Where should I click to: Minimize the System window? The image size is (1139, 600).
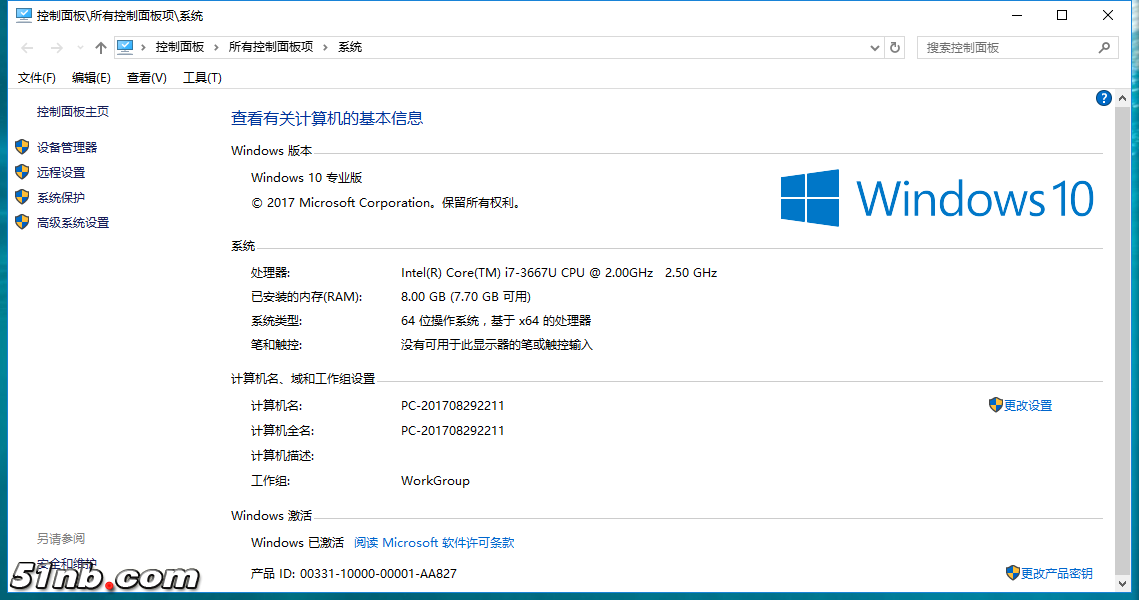pos(1017,15)
